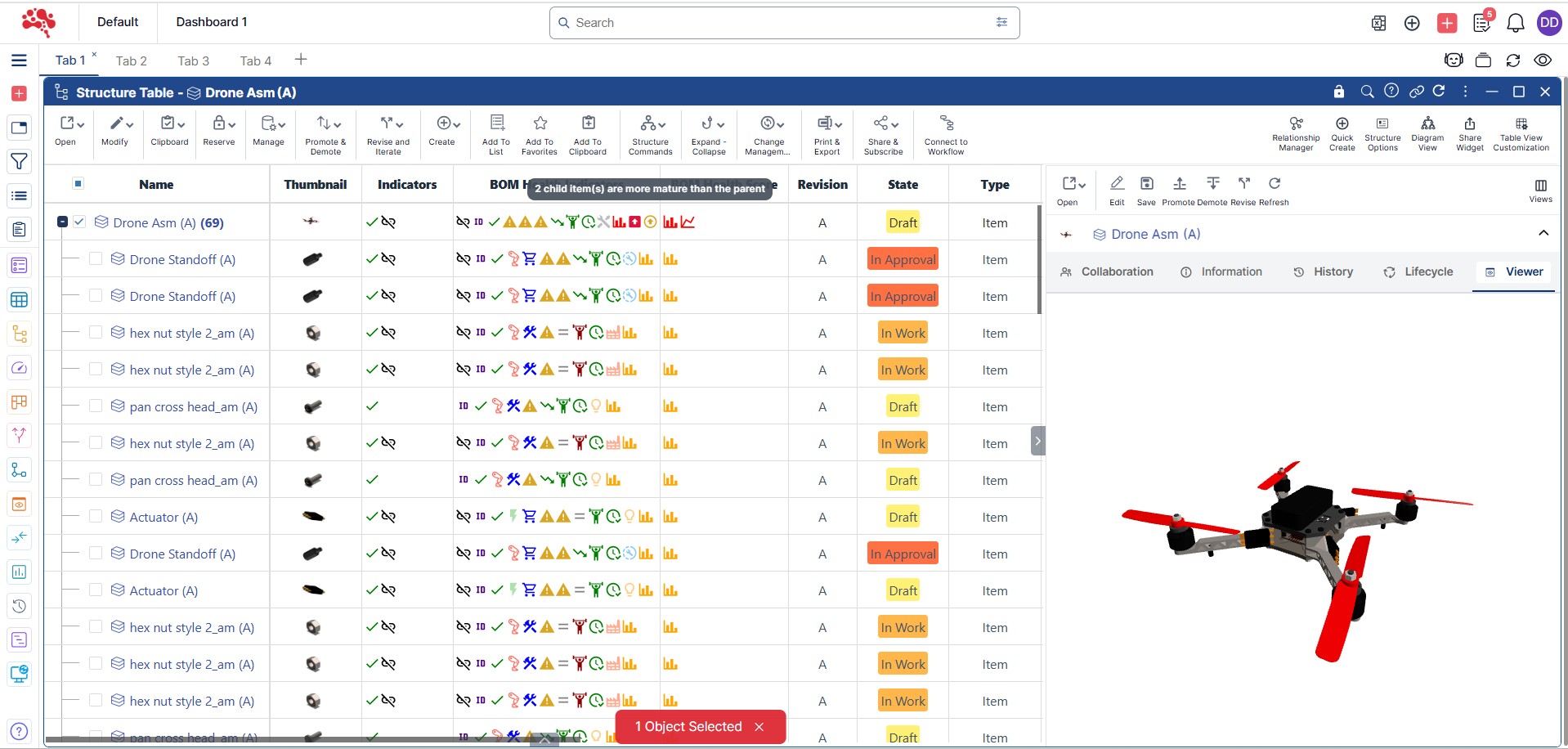Click the Quick Create icon
1568x749 pixels.
point(1342,124)
